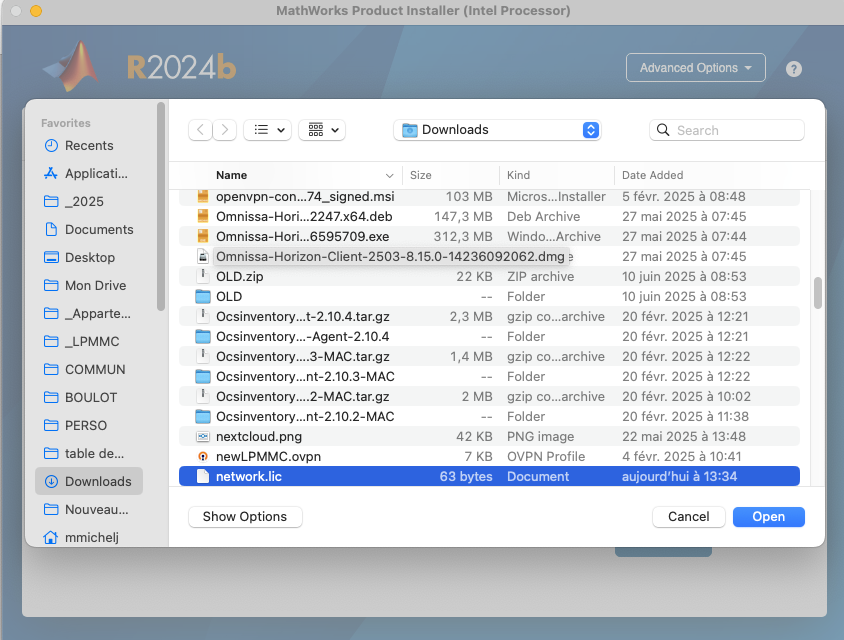Select Ocsinventory....3-MAC.tar.gz file
Screen dimensions: 844x640
(x=489, y=356)
